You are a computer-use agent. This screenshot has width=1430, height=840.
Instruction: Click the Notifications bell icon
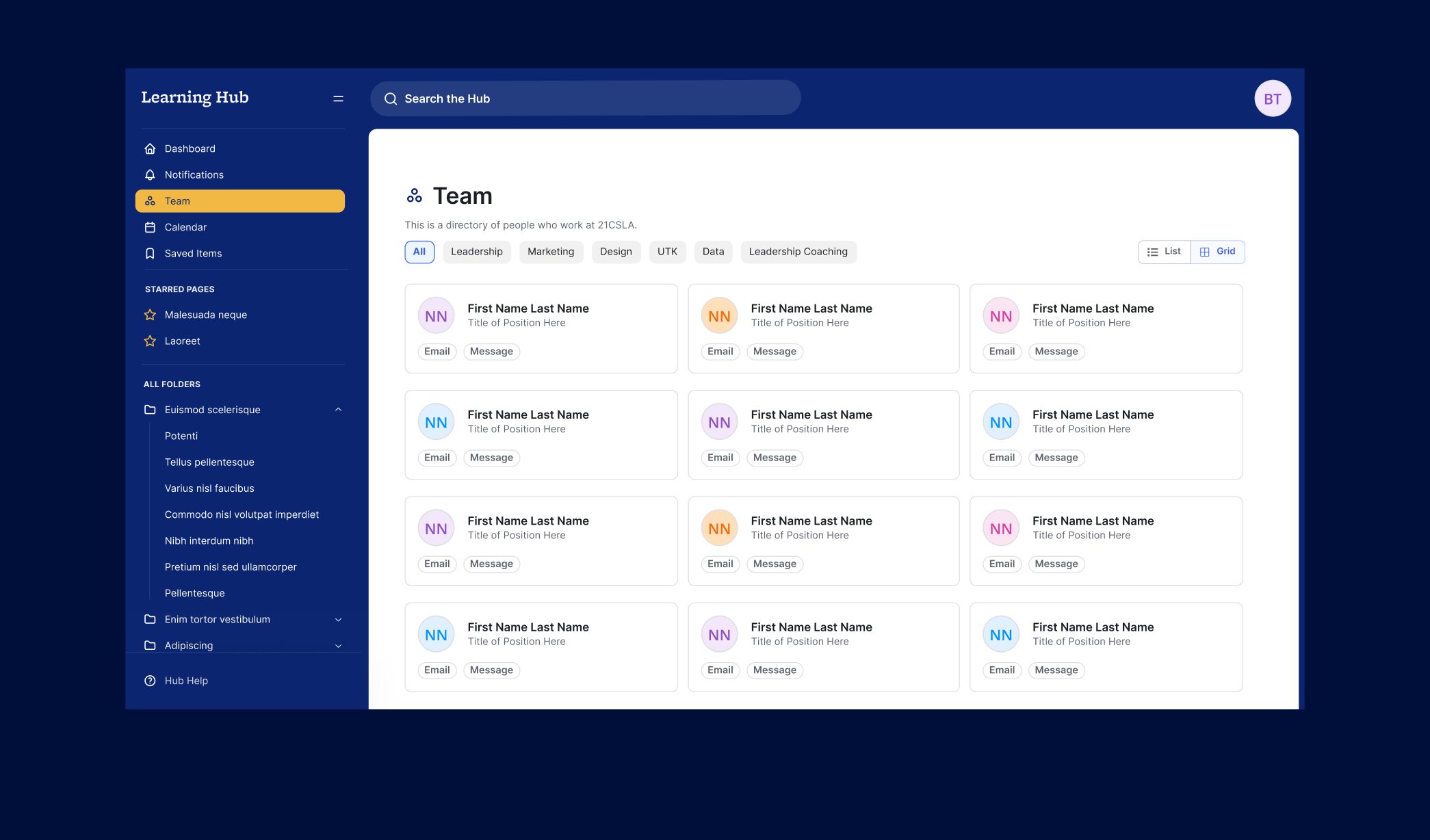pyautogui.click(x=150, y=174)
